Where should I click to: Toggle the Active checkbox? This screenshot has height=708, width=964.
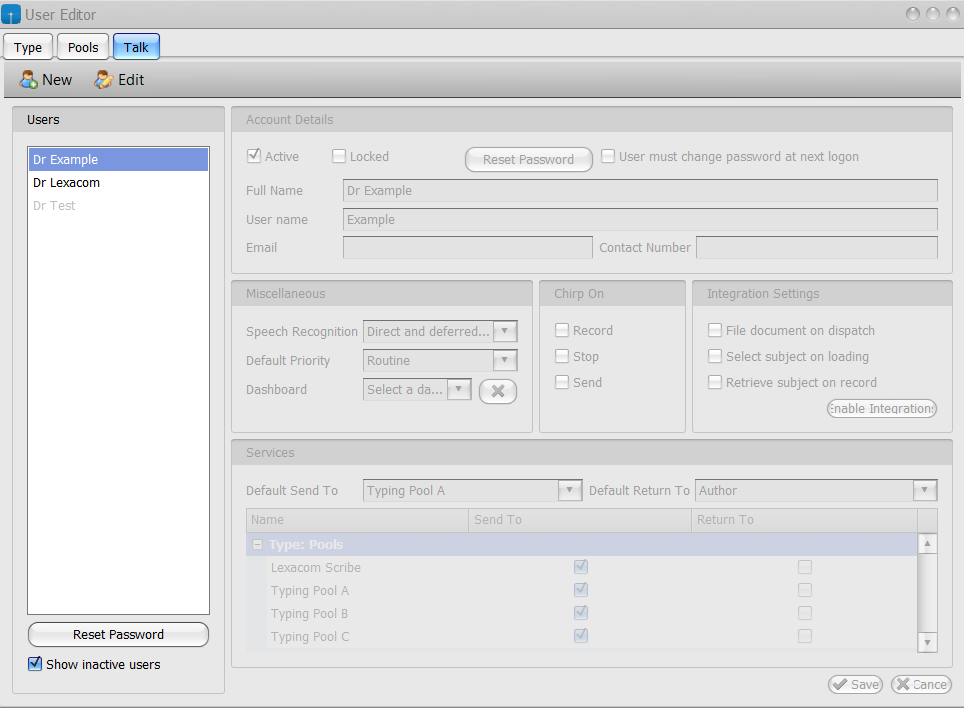click(253, 156)
